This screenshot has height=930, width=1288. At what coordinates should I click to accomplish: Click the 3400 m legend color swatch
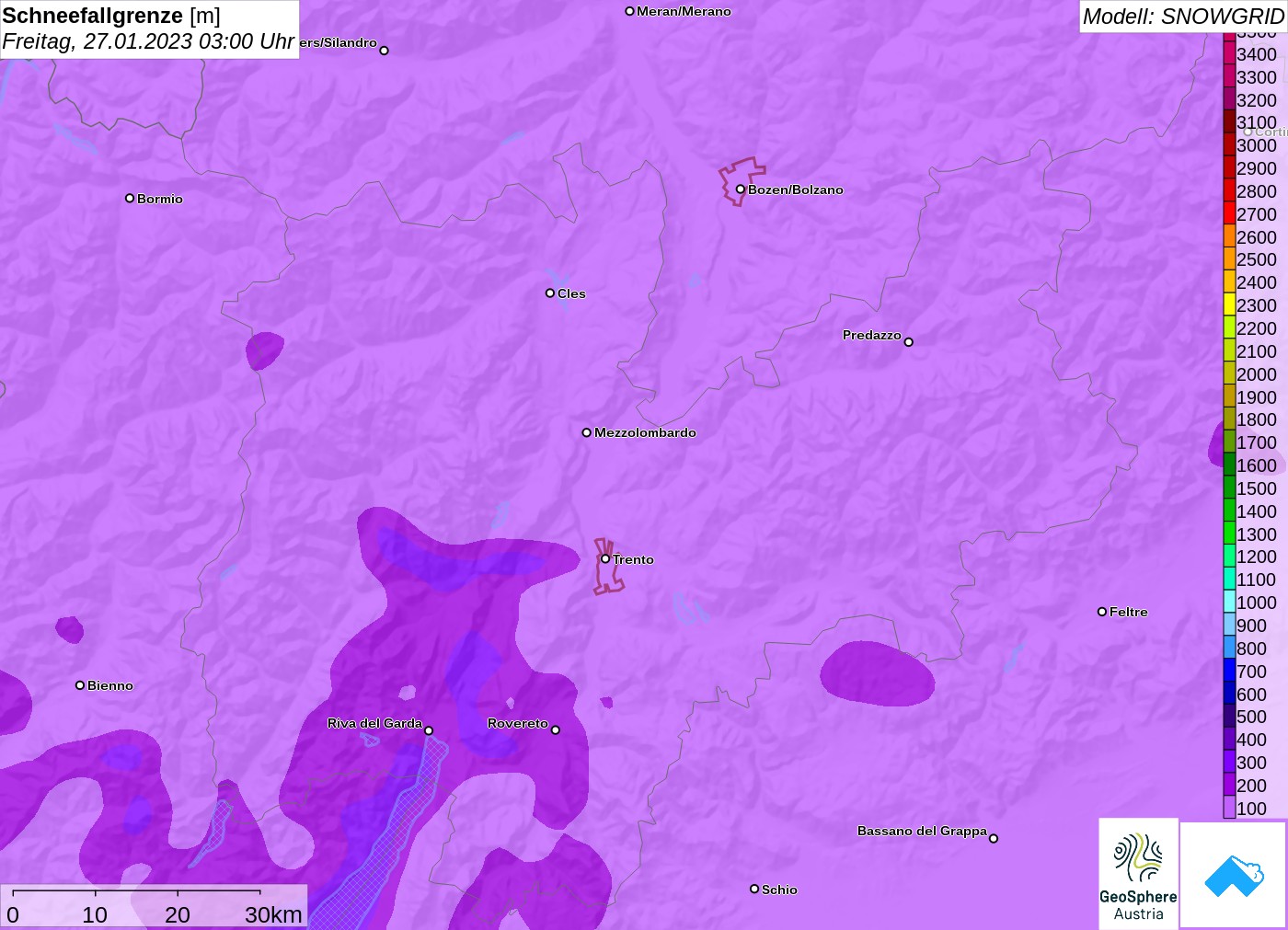[x=1229, y=53]
